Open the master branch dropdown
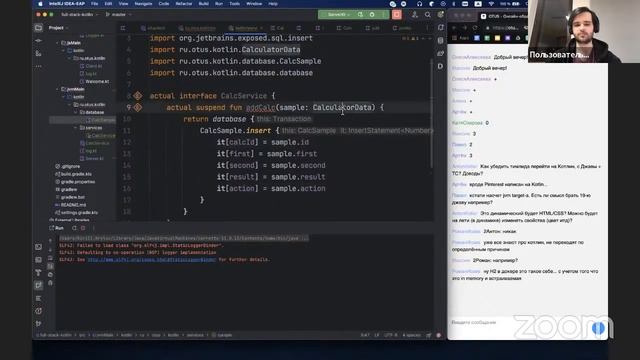640x360 pixels. click(118, 15)
